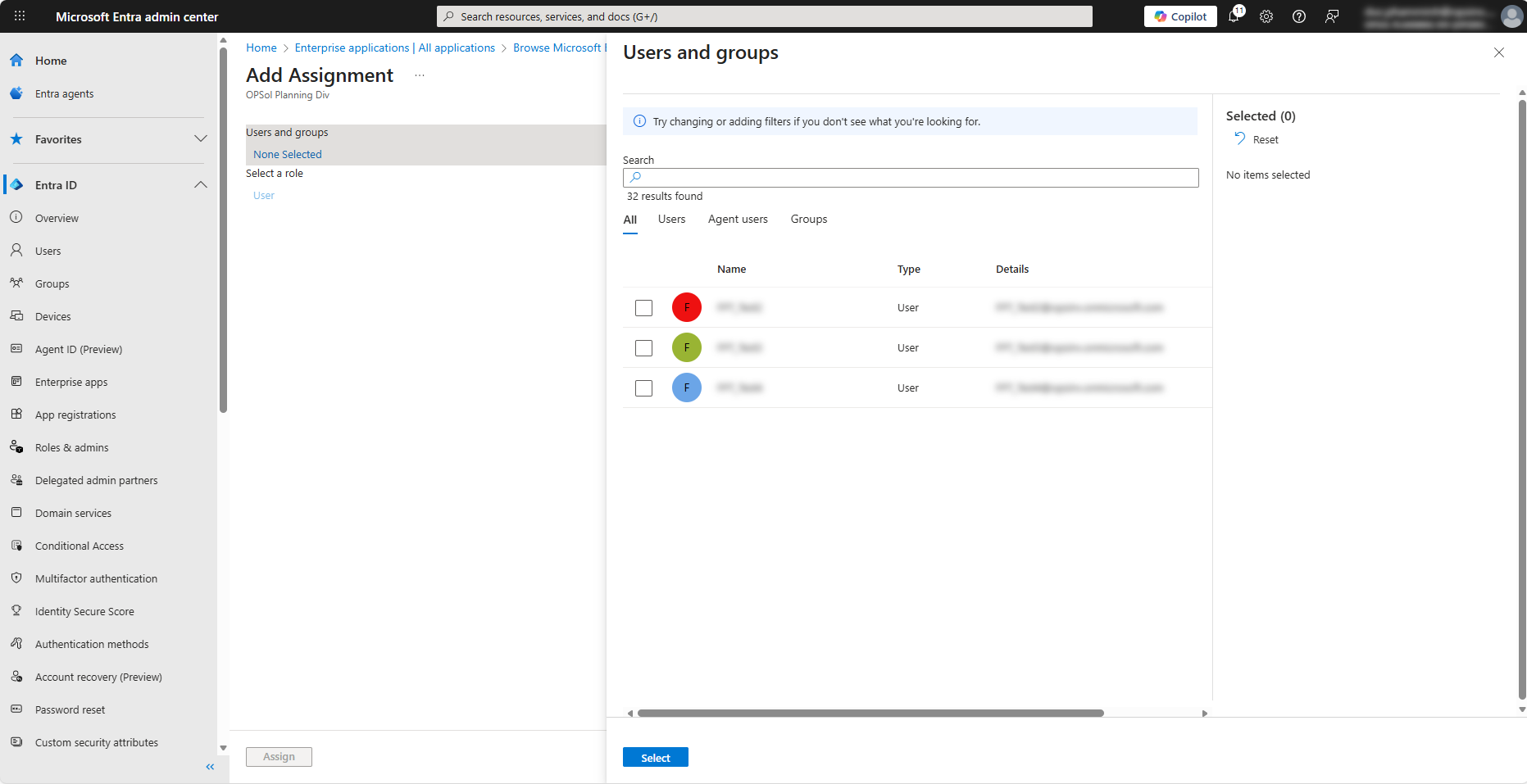Switch to the Agent users tab

coord(738,220)
